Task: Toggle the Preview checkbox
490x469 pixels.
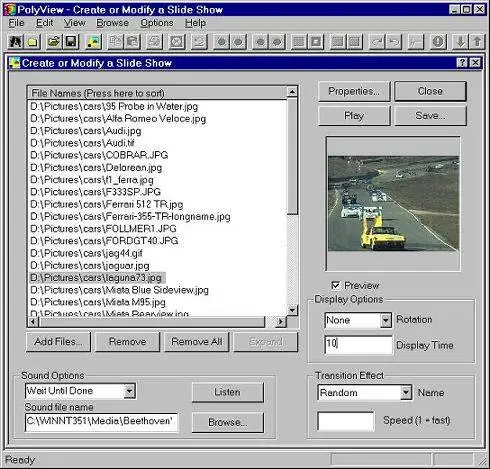Action: click(336, 285)
